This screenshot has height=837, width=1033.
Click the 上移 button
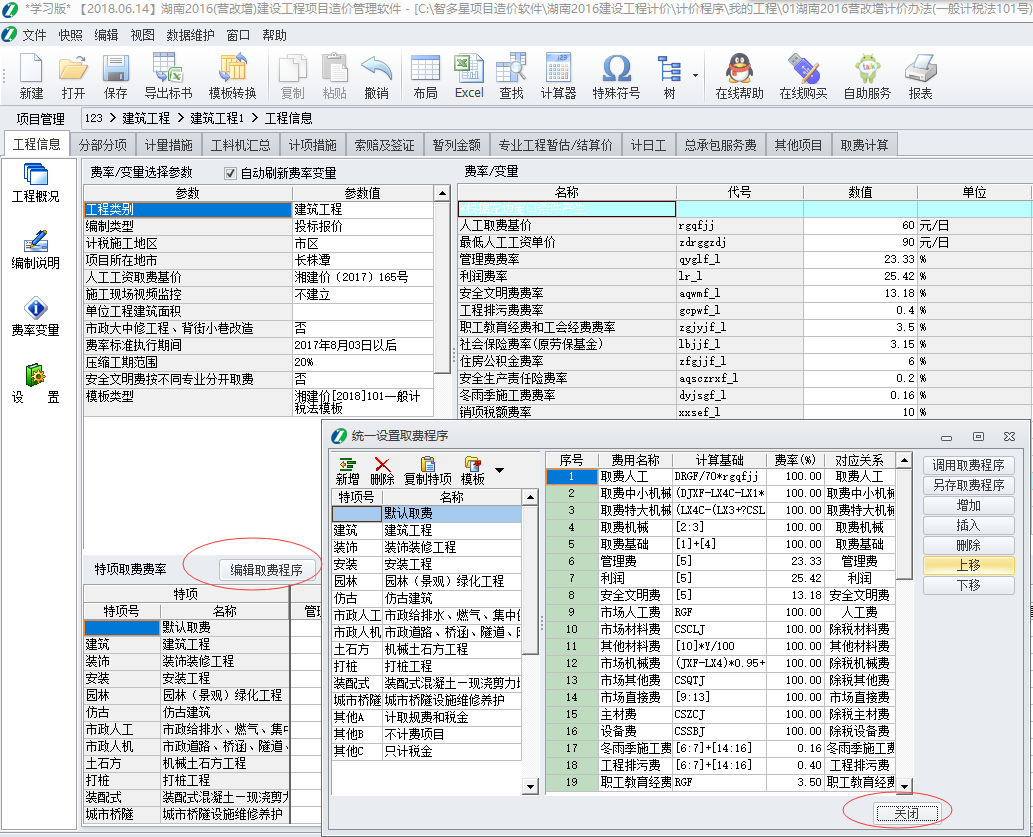click(x=968, y=565)
